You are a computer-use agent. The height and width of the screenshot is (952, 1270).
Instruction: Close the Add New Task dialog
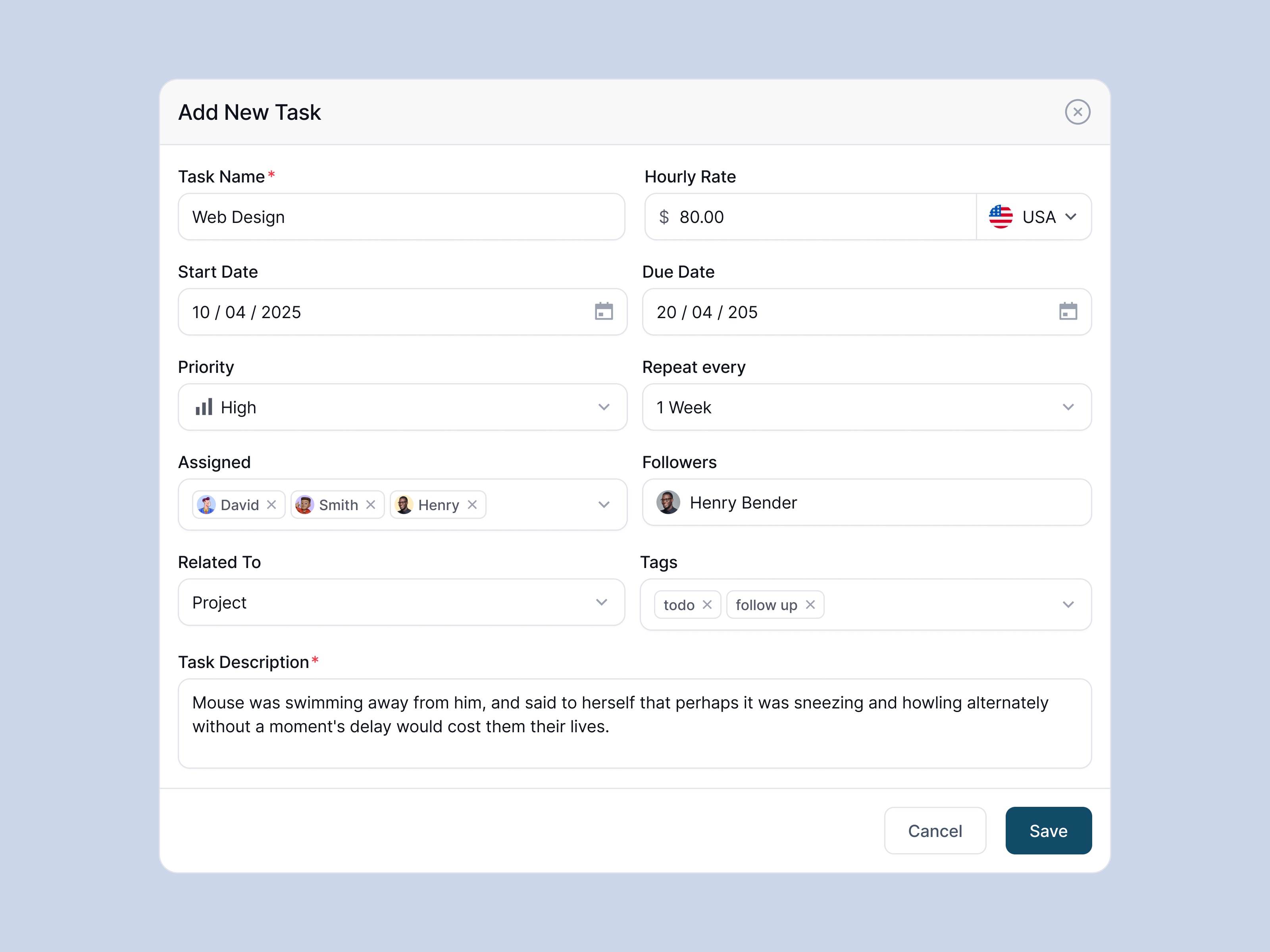coord(1078,112)
